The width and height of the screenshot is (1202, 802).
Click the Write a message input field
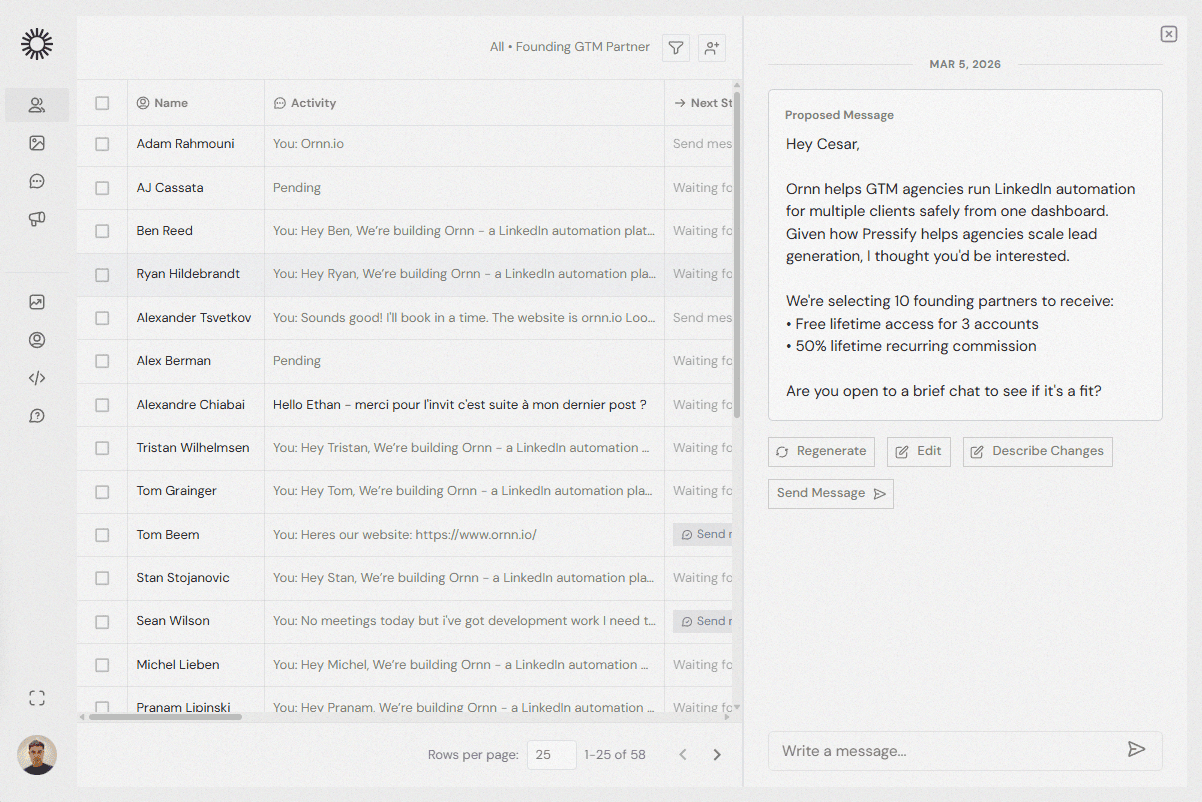pyautogui.click(x=965, y=751)
